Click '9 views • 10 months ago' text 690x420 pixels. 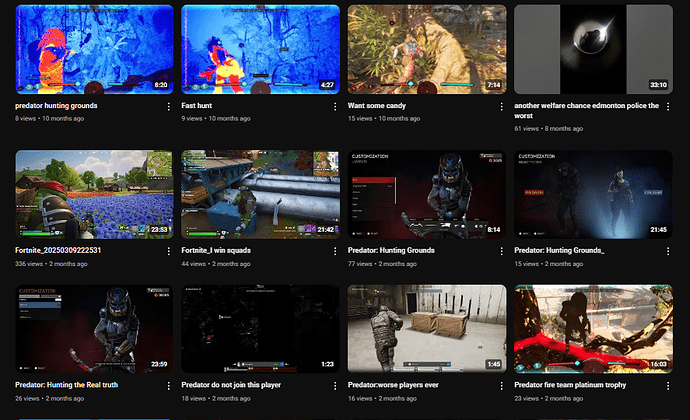[x=216, y=118]
